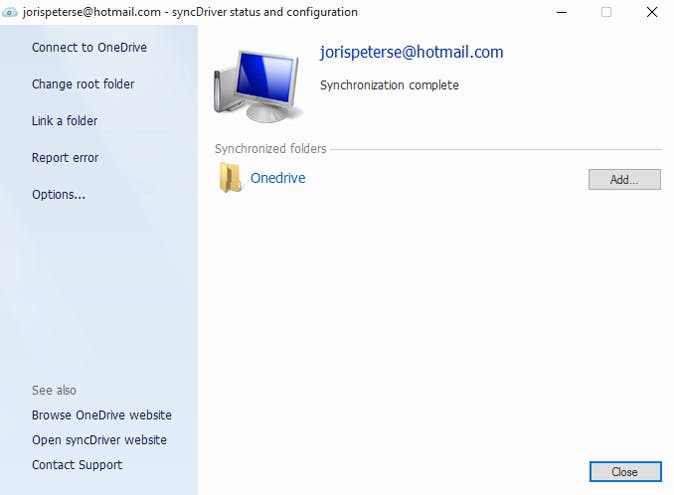674x495 pixels.
Task: Open syncDriver website link
Action: pos(99,440)
